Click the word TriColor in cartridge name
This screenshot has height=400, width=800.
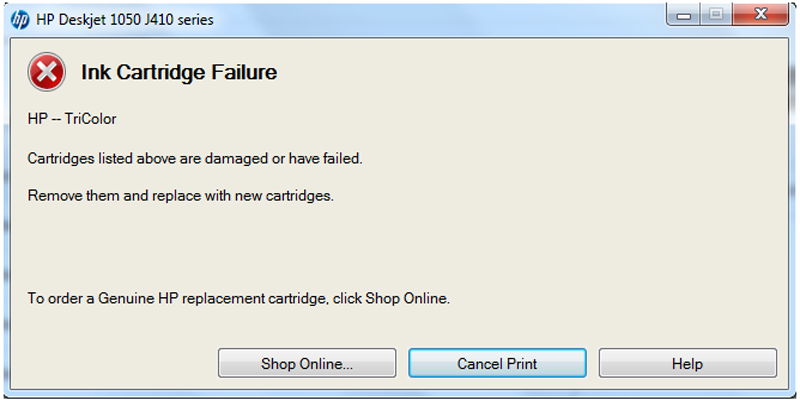[90, 120]
